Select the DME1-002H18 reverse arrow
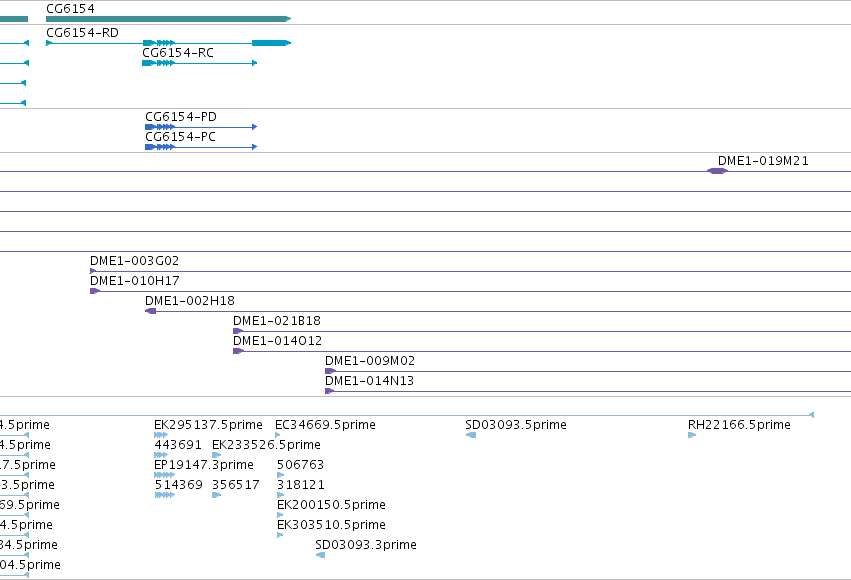 [x=151, y=311]
